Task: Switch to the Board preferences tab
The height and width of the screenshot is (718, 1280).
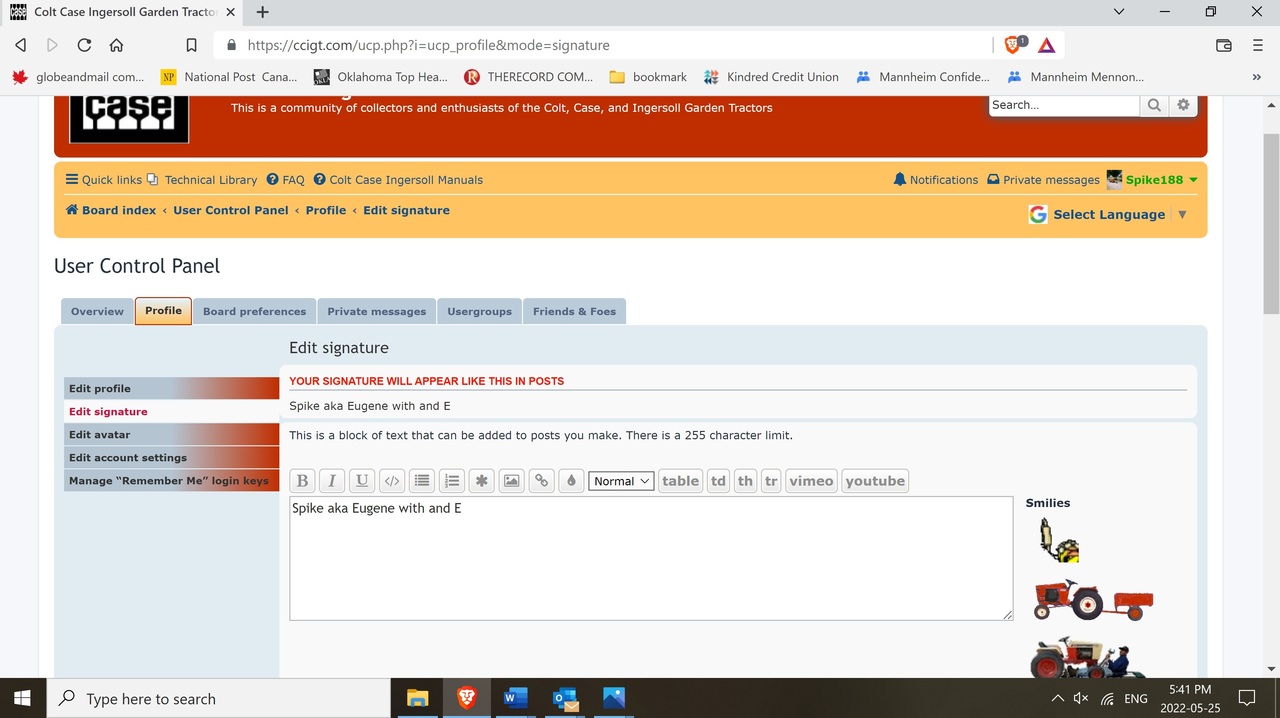Action: point(254,311)
